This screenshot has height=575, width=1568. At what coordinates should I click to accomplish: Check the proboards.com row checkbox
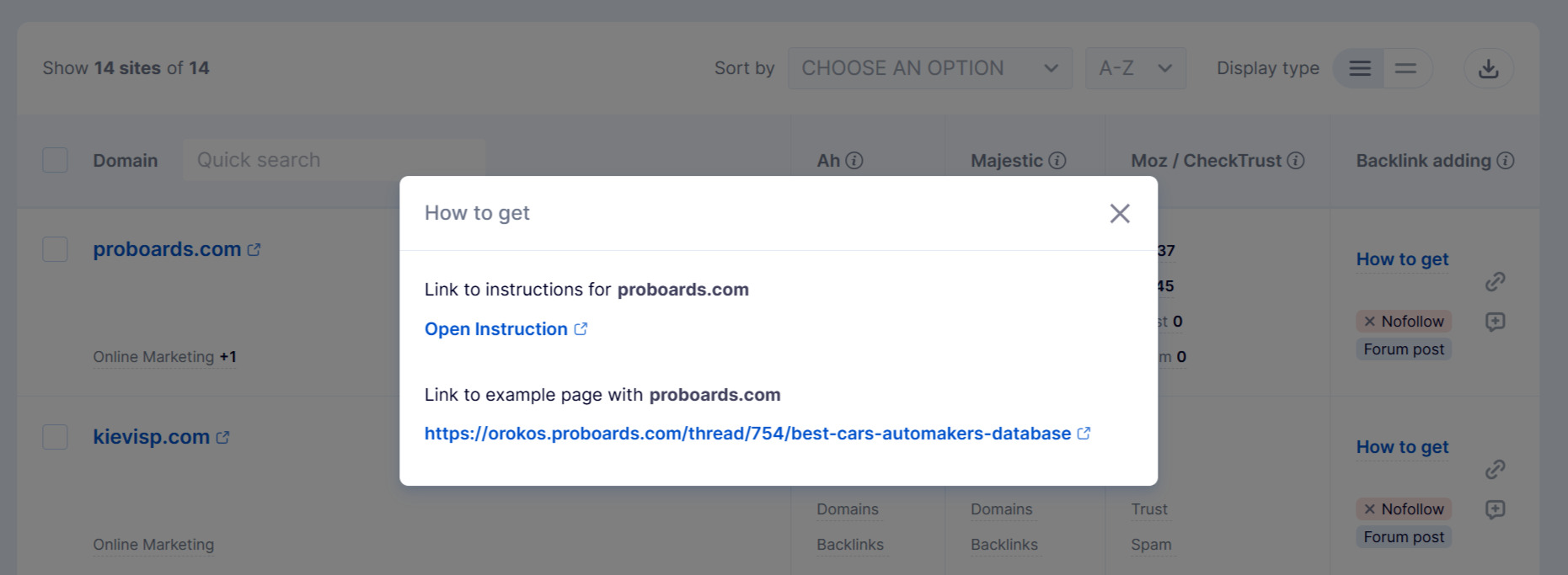[x=55, y=248]
